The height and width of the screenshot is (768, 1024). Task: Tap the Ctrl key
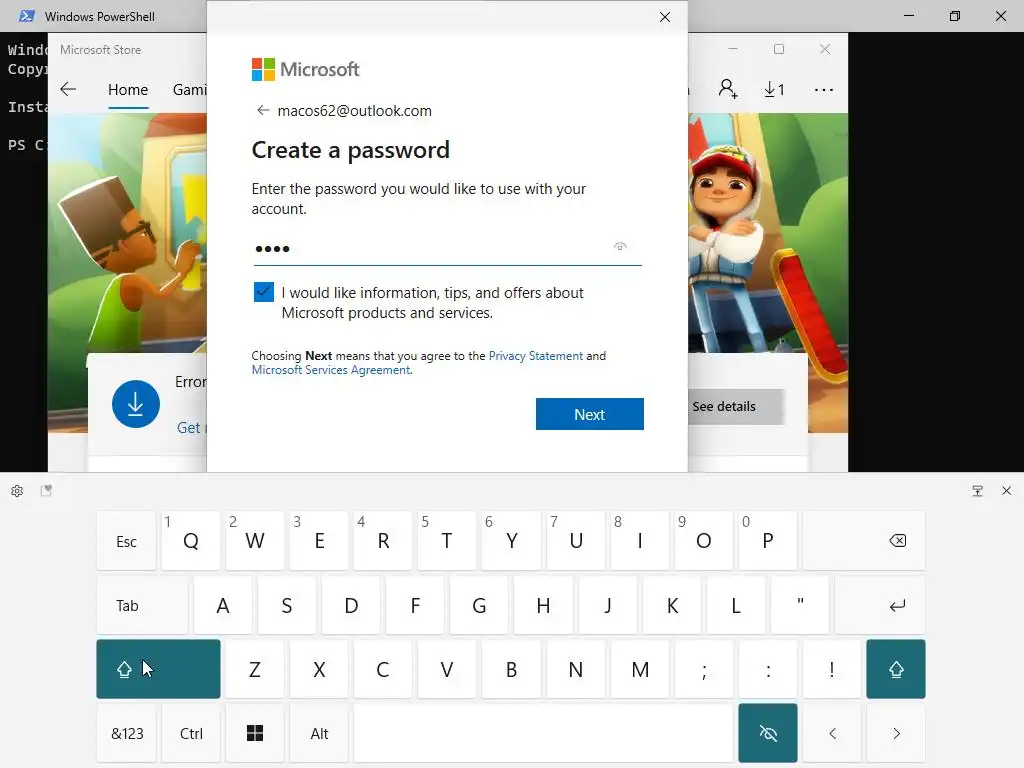coord(191,733)
